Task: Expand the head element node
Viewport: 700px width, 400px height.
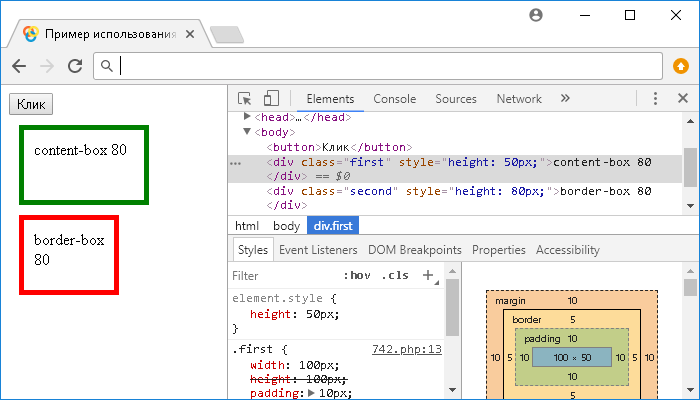Action: click(x=247, y=117)
